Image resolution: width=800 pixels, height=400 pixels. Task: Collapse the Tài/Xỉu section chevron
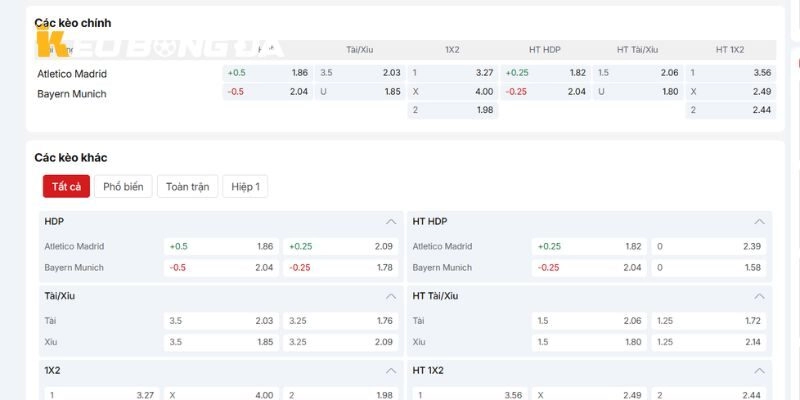click(x=391, y=296)
